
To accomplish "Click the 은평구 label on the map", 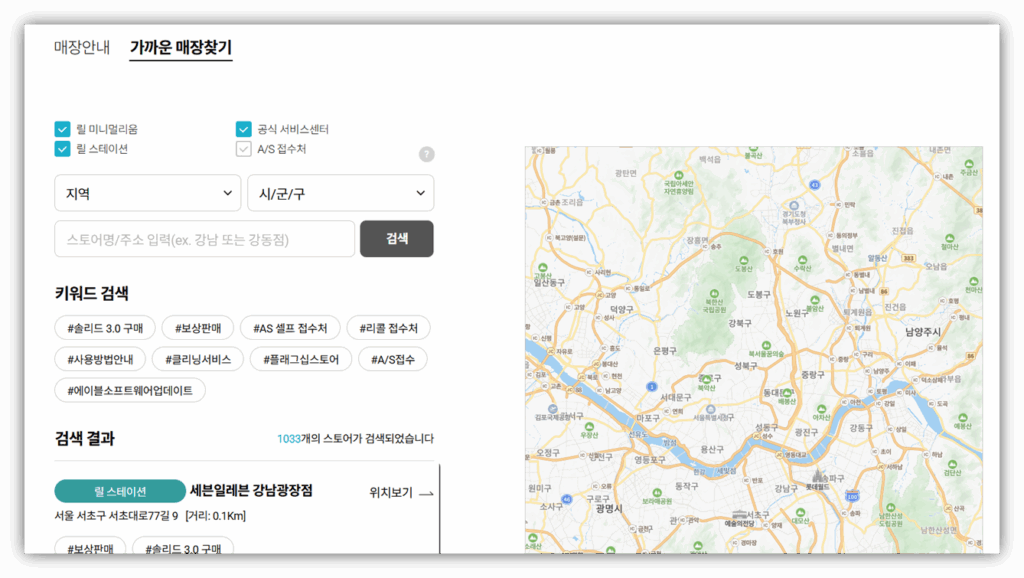I will click(x=665, y=351).
